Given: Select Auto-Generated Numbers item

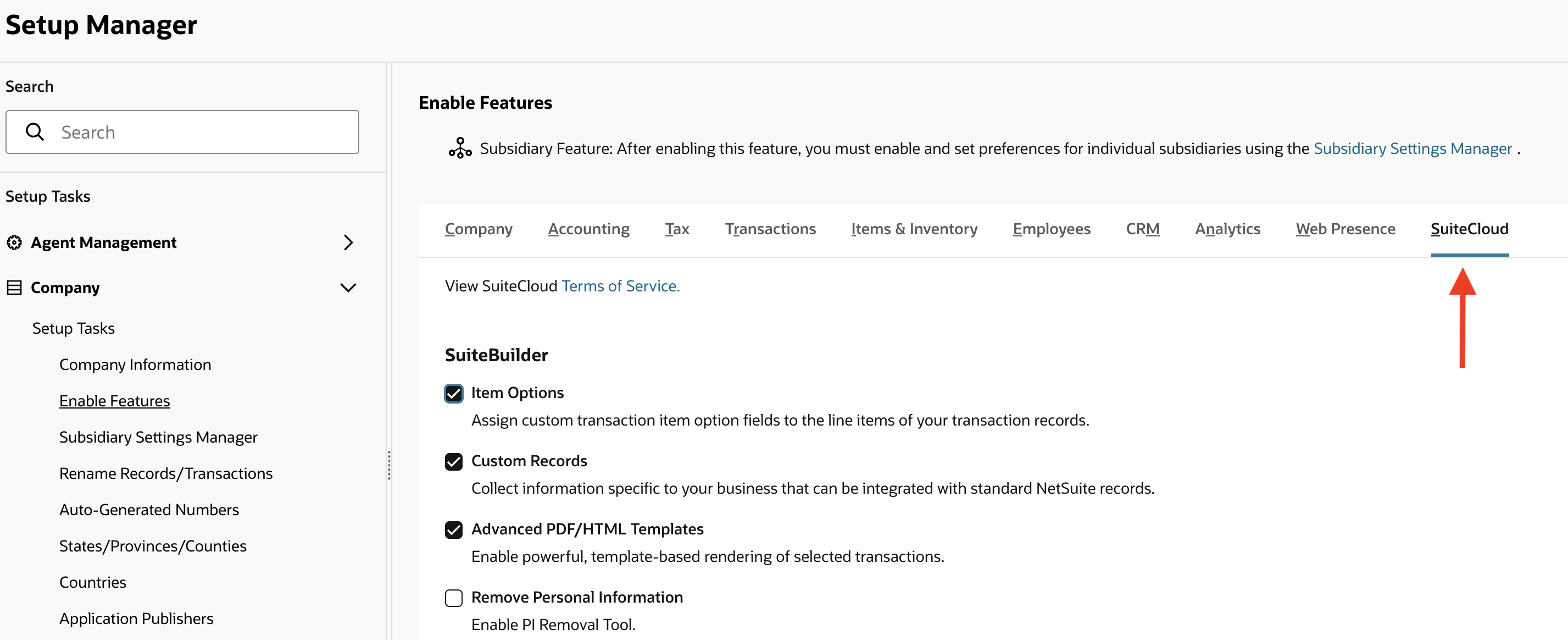Looking at the screenshot, I should (x=149, y=510).
